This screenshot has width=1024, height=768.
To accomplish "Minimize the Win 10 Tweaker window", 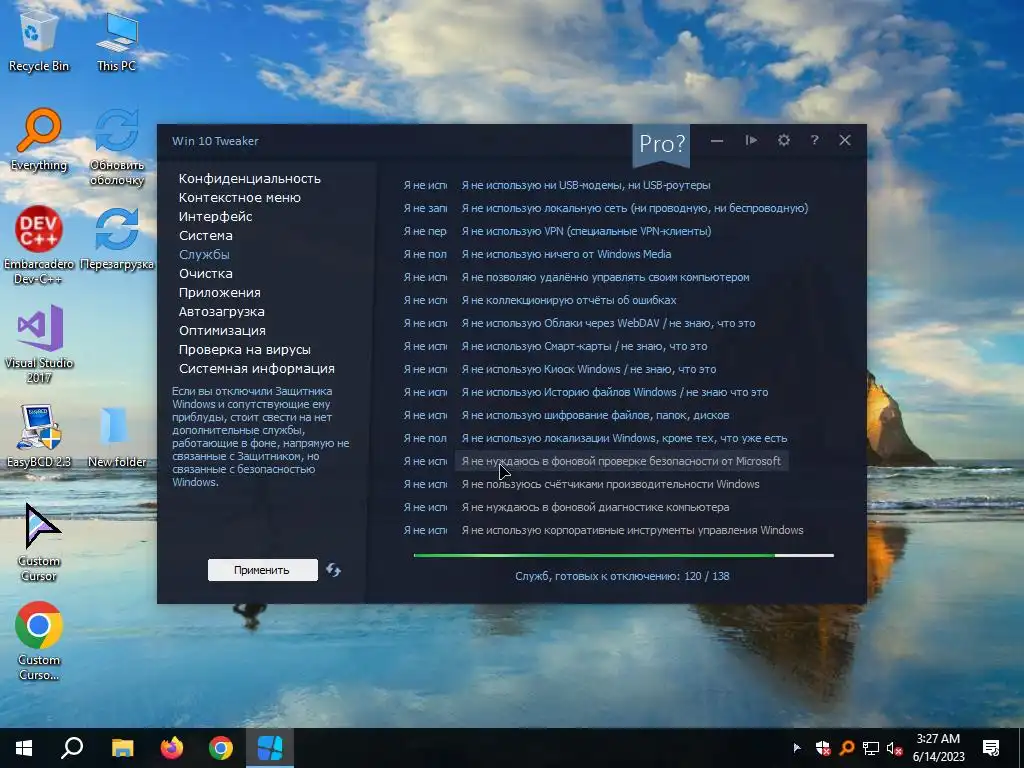I will tap(717, 140).
